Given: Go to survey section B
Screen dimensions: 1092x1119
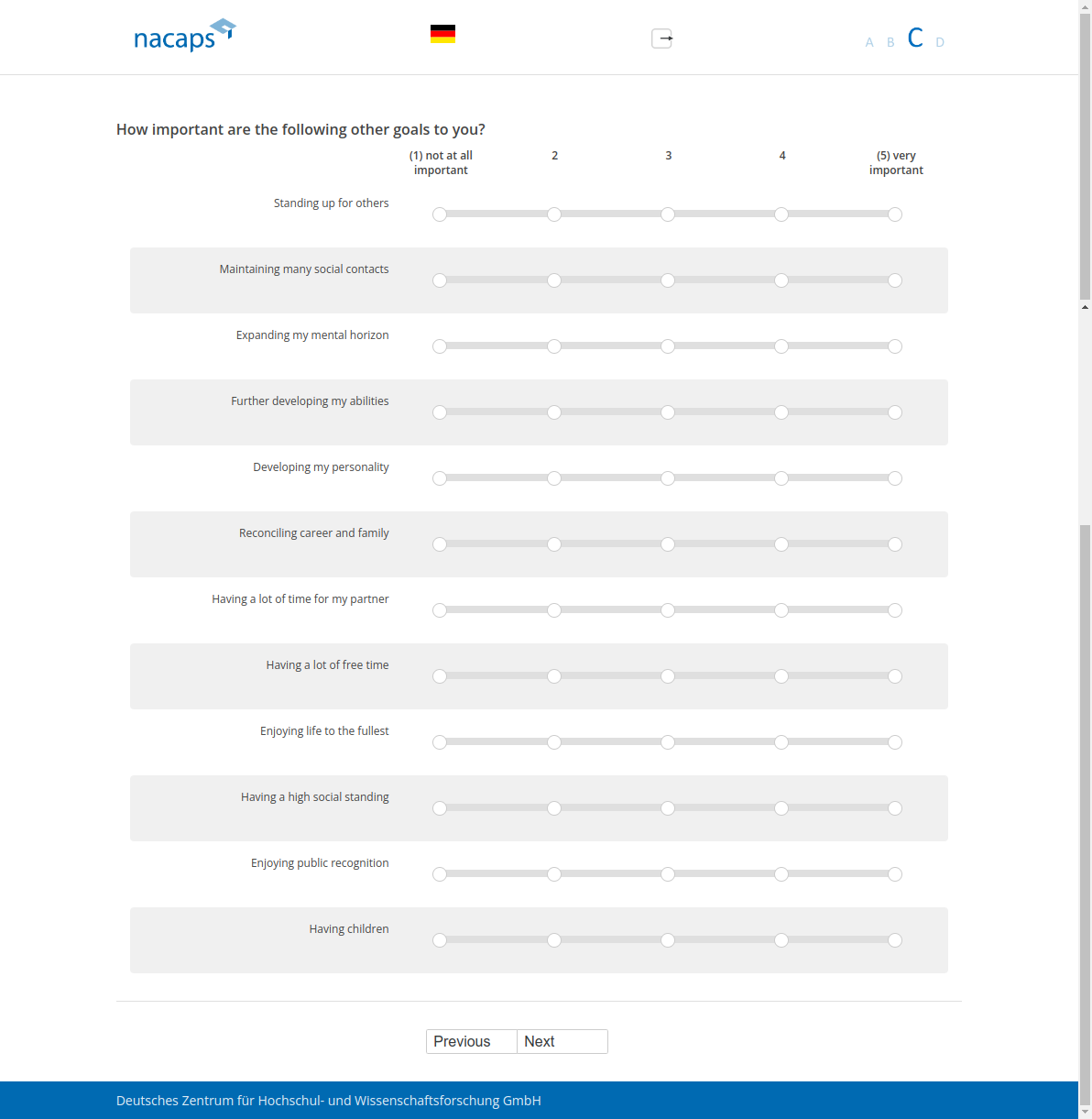Looking at the screenshot, I should tap(890, 42).
